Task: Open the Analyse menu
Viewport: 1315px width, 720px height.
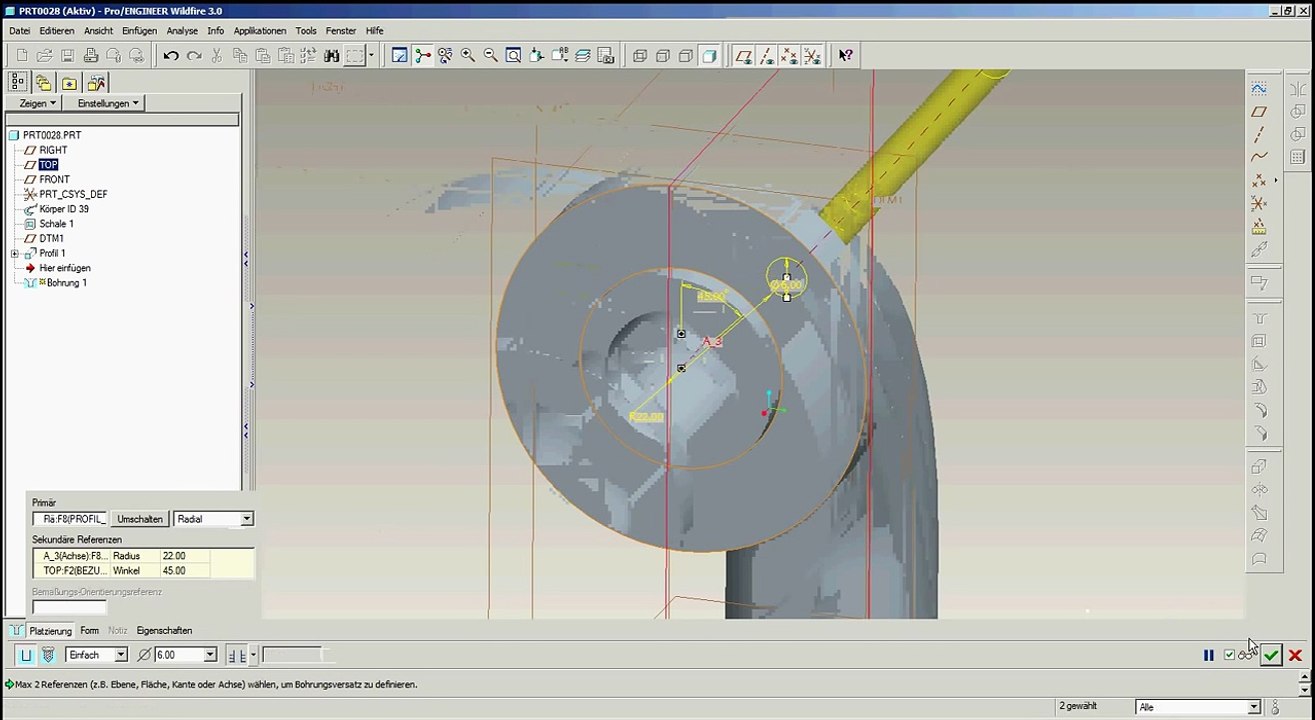Action: pos(182,31)
